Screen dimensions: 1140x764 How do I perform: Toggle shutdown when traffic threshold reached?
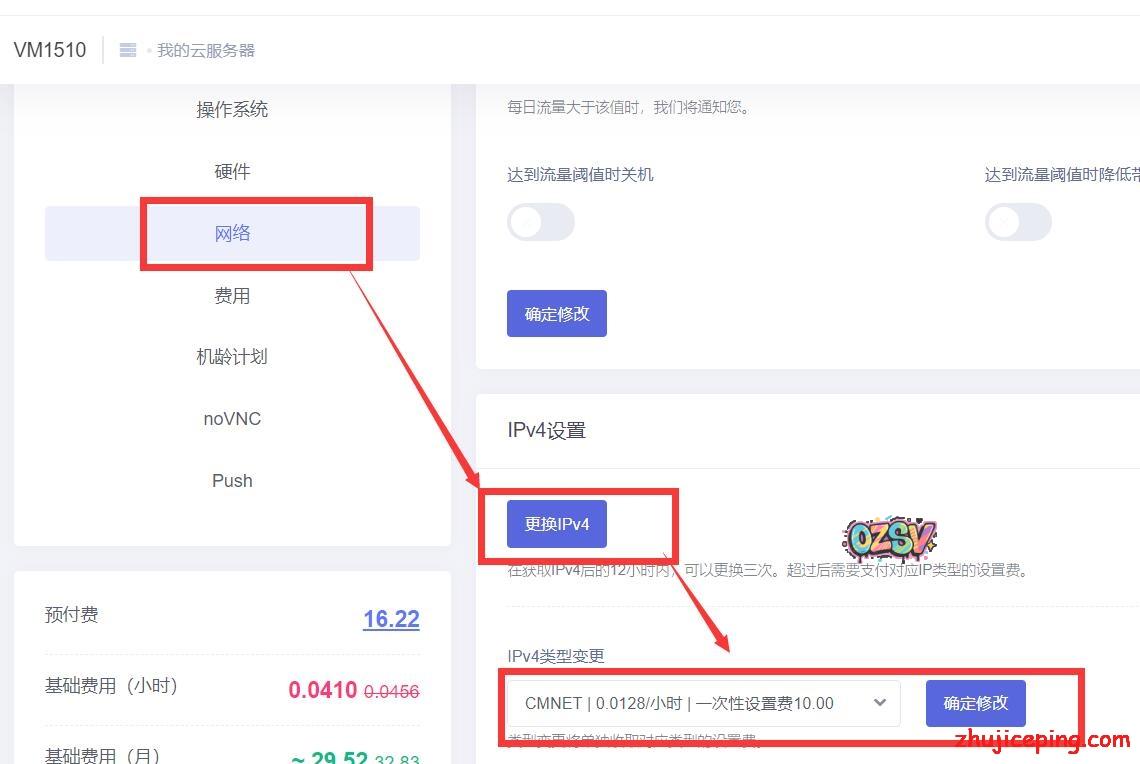(x=540, y=222)
